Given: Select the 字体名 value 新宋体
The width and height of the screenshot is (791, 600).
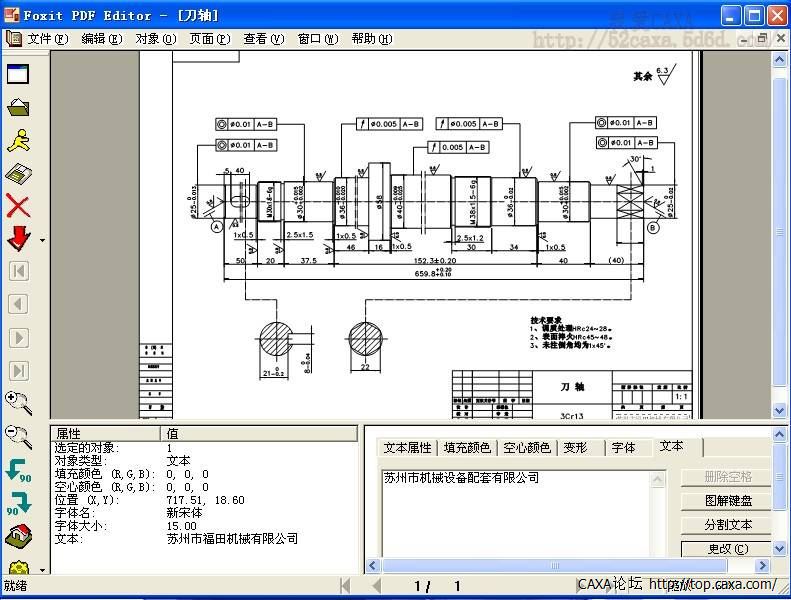Looking at the screenshot, I should 185,513.
